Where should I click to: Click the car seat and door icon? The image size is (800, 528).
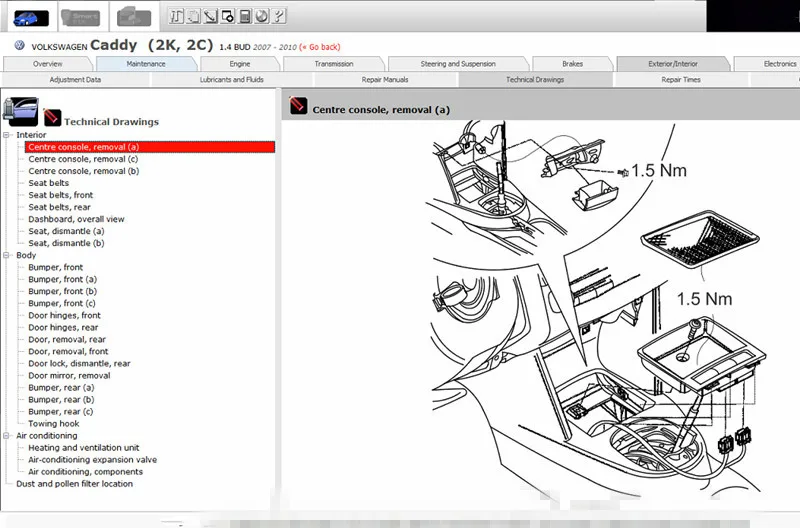(x=21, y=111)
